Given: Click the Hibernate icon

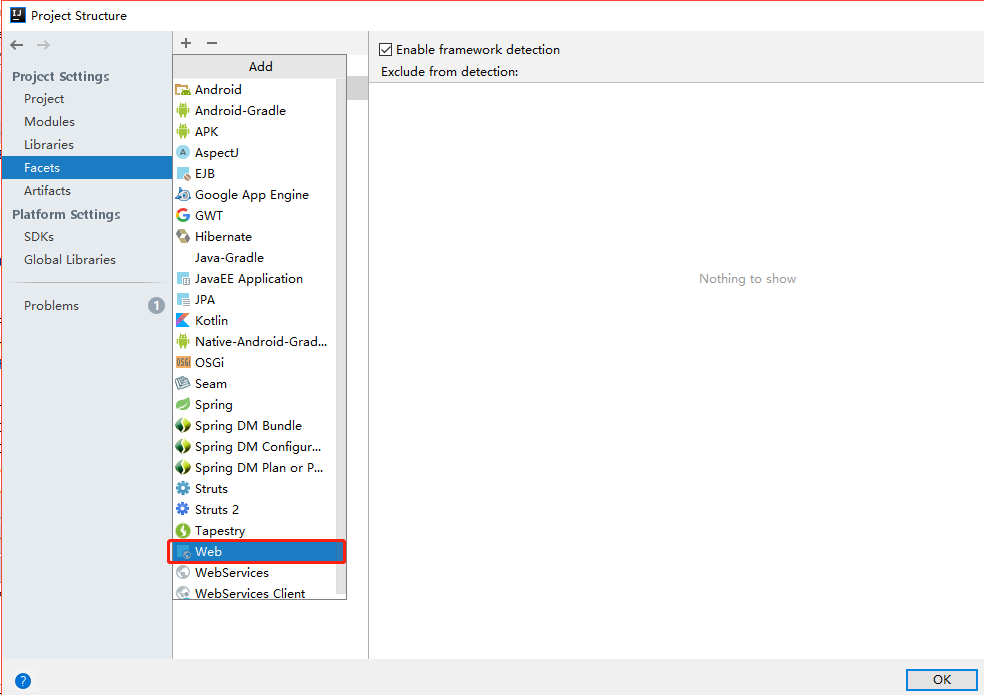Looking at the screenshot, I should 183,237.
